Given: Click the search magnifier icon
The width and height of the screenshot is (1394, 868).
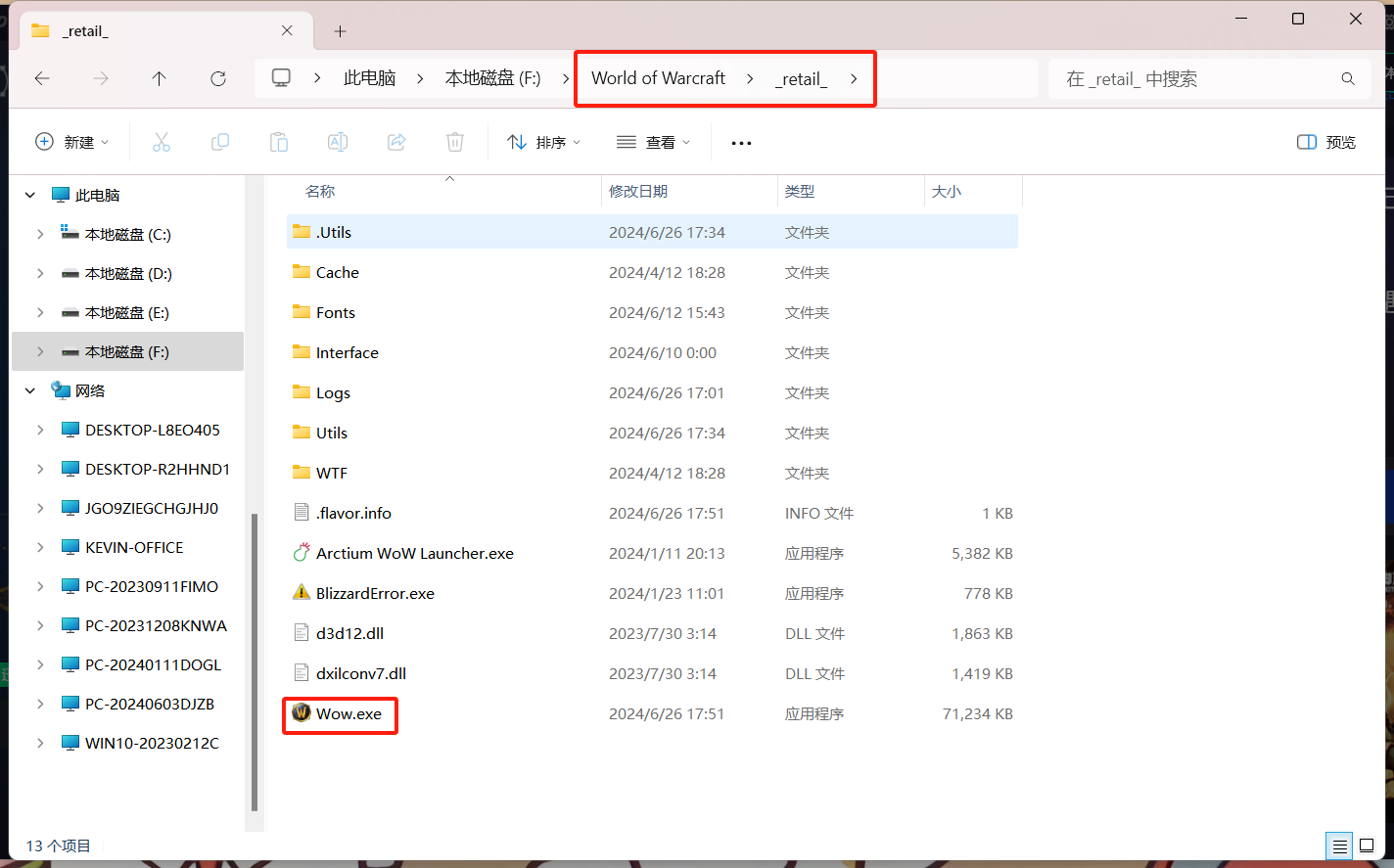Looking at the screenshot, I should click(1348, 78).
